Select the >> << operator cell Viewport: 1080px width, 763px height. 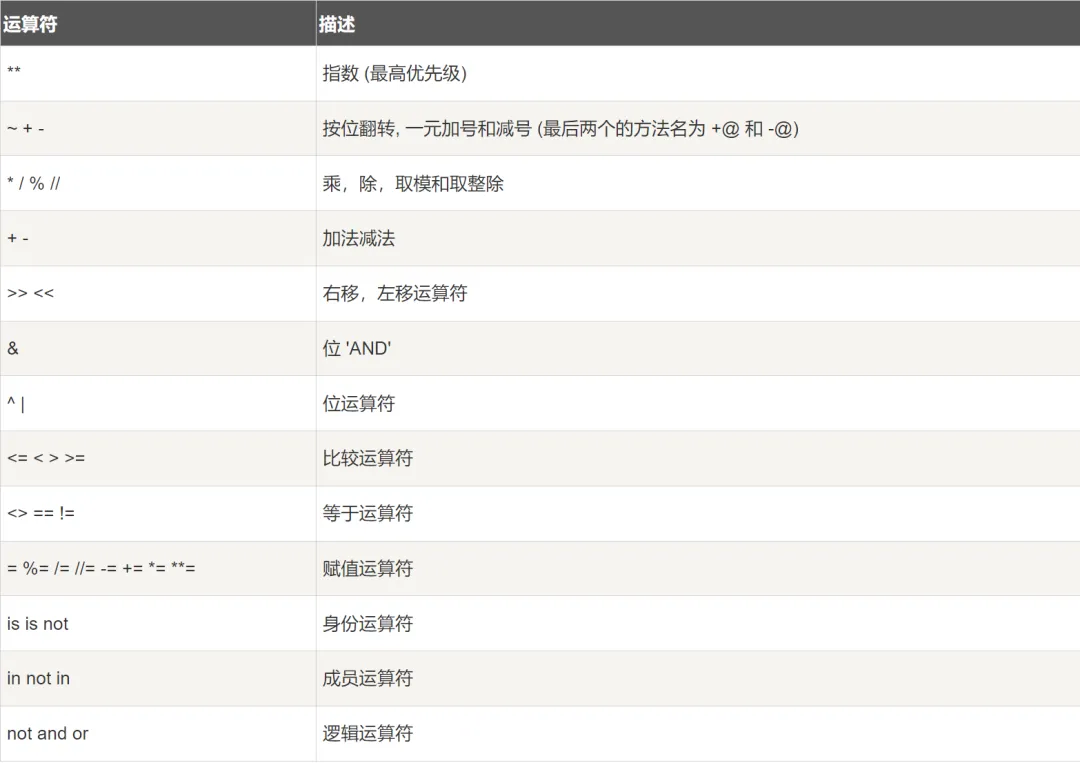pos(158,293)
